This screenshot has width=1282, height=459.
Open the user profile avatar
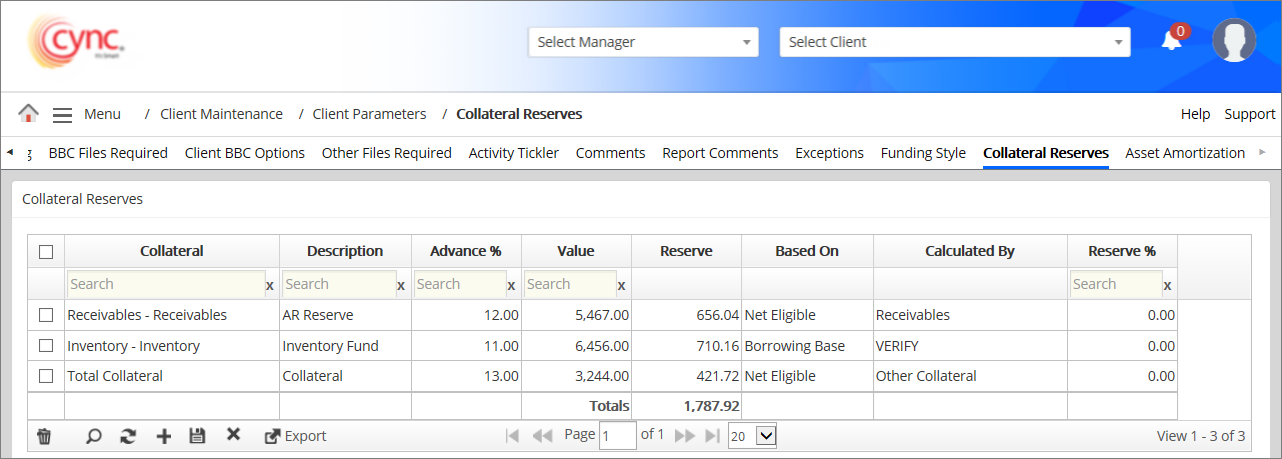[x=1233, y=41]
